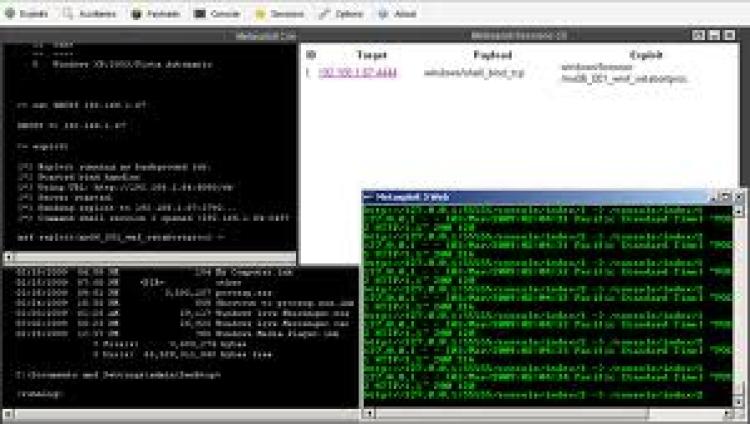
Task: Click the Target column header
Action: point(372,54)
